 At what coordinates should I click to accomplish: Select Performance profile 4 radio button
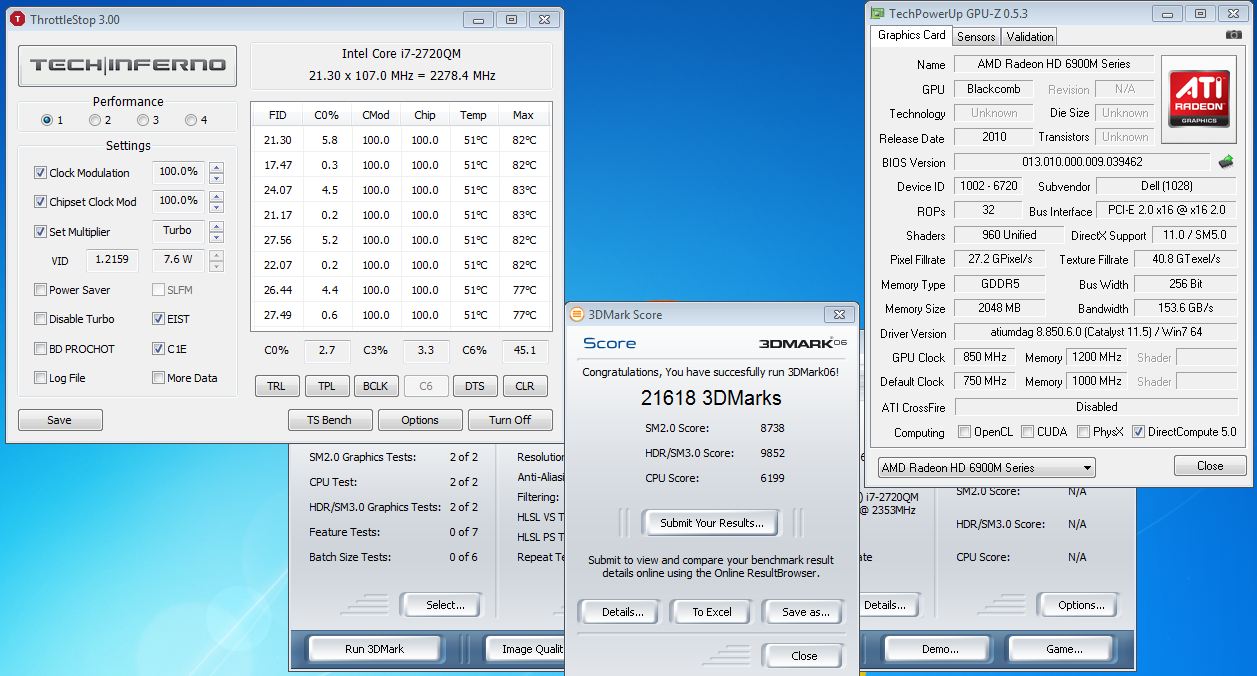191,120
